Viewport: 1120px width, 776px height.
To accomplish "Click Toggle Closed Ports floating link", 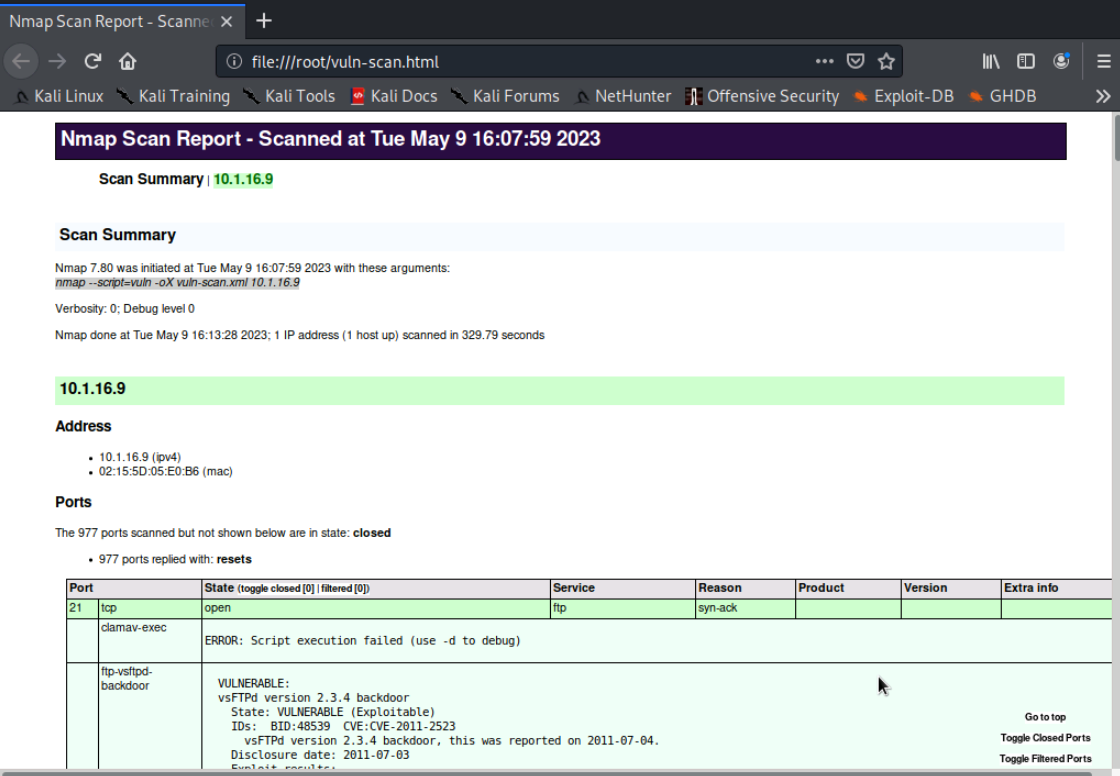I will tap(1045, 737).
